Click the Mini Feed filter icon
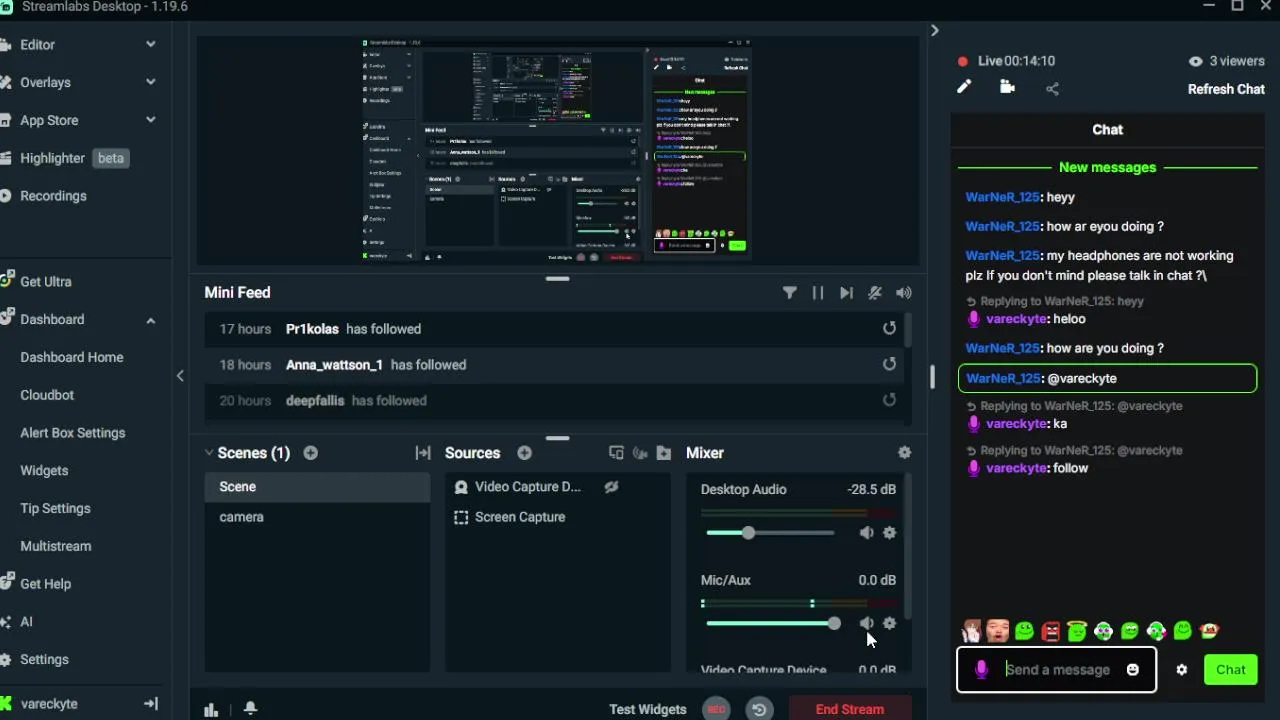 (x=790, y=293)
